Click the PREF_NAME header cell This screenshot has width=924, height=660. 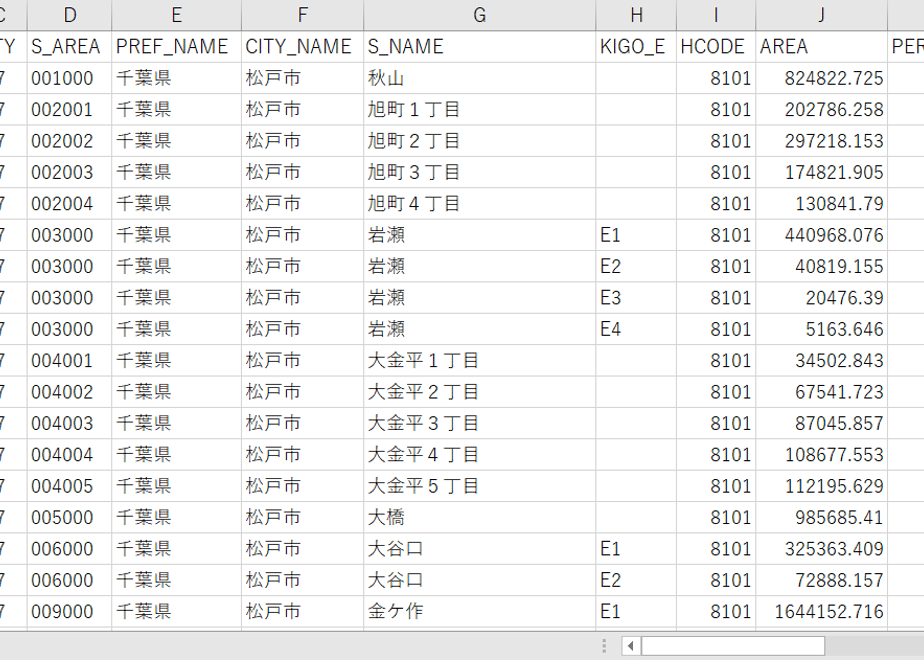point(176,47)
